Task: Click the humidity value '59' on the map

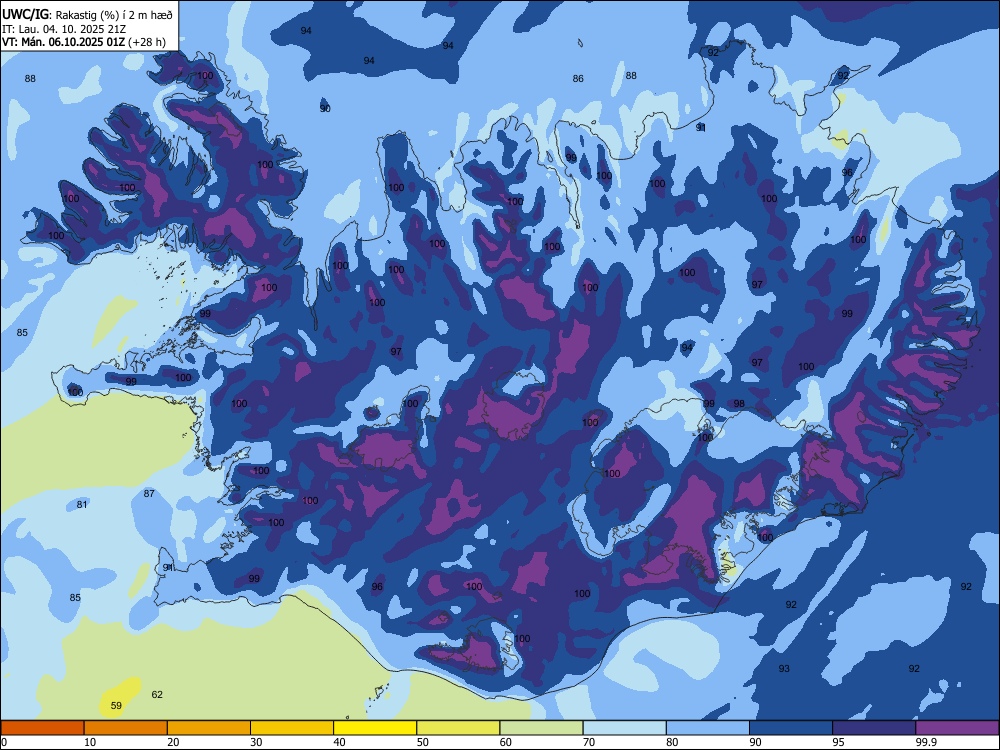Action: [116, 705]
